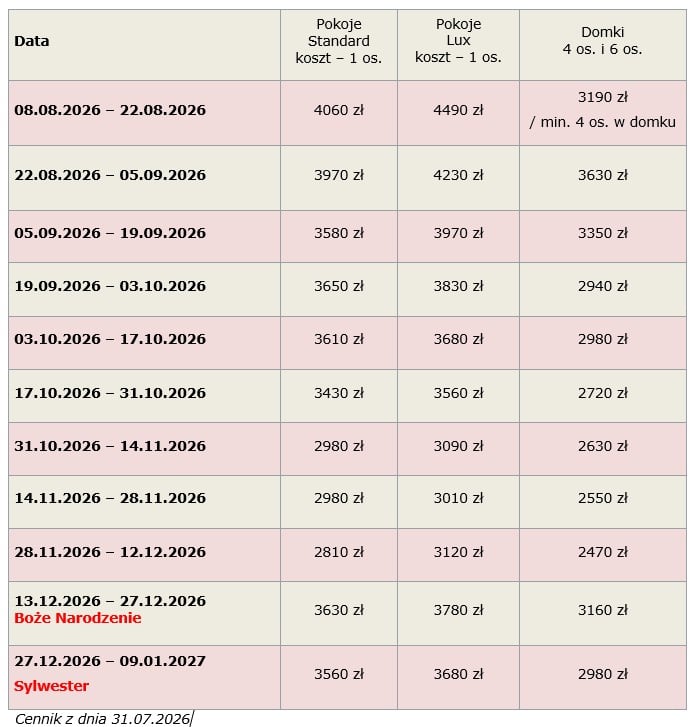Select the 3610 zł Standard price
This screenshot has height=727, width=692.
339,339
